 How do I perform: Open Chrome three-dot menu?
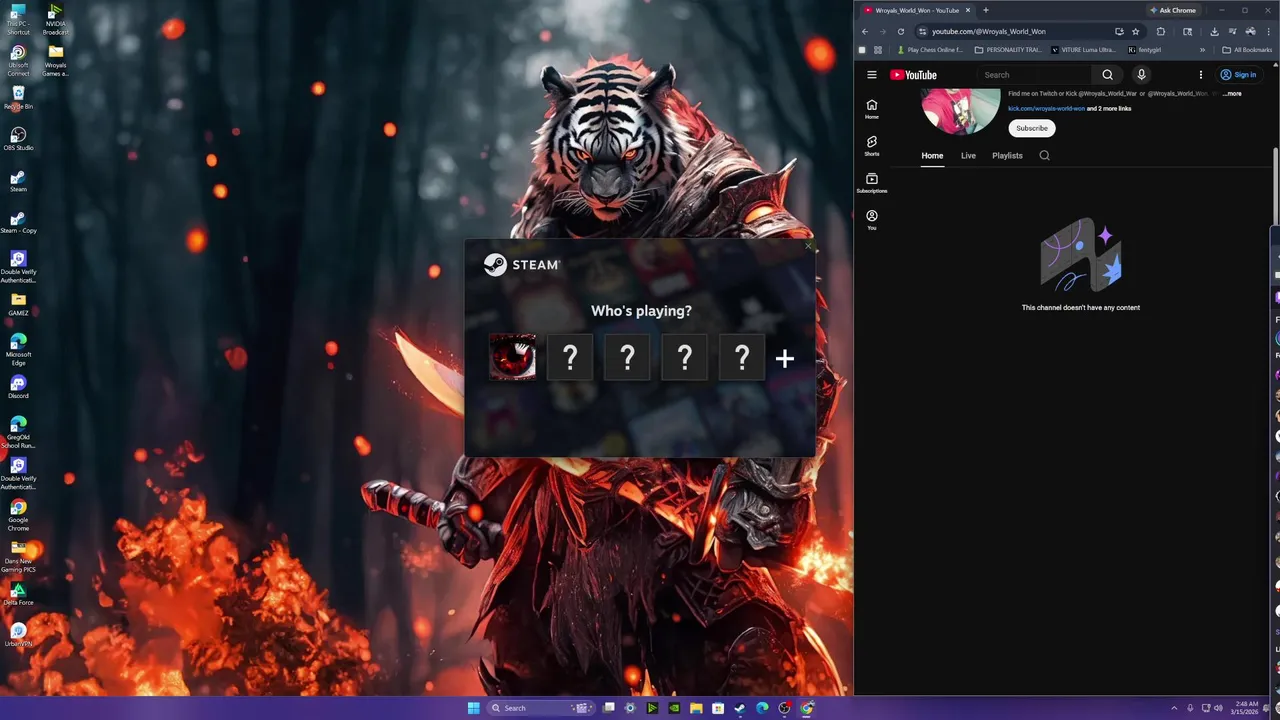click(1268, 31)
